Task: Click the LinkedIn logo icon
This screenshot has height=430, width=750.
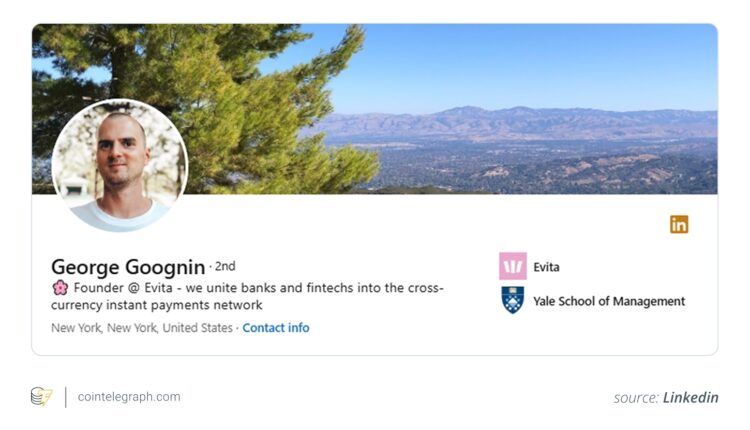Action: (x=679, y=224)
